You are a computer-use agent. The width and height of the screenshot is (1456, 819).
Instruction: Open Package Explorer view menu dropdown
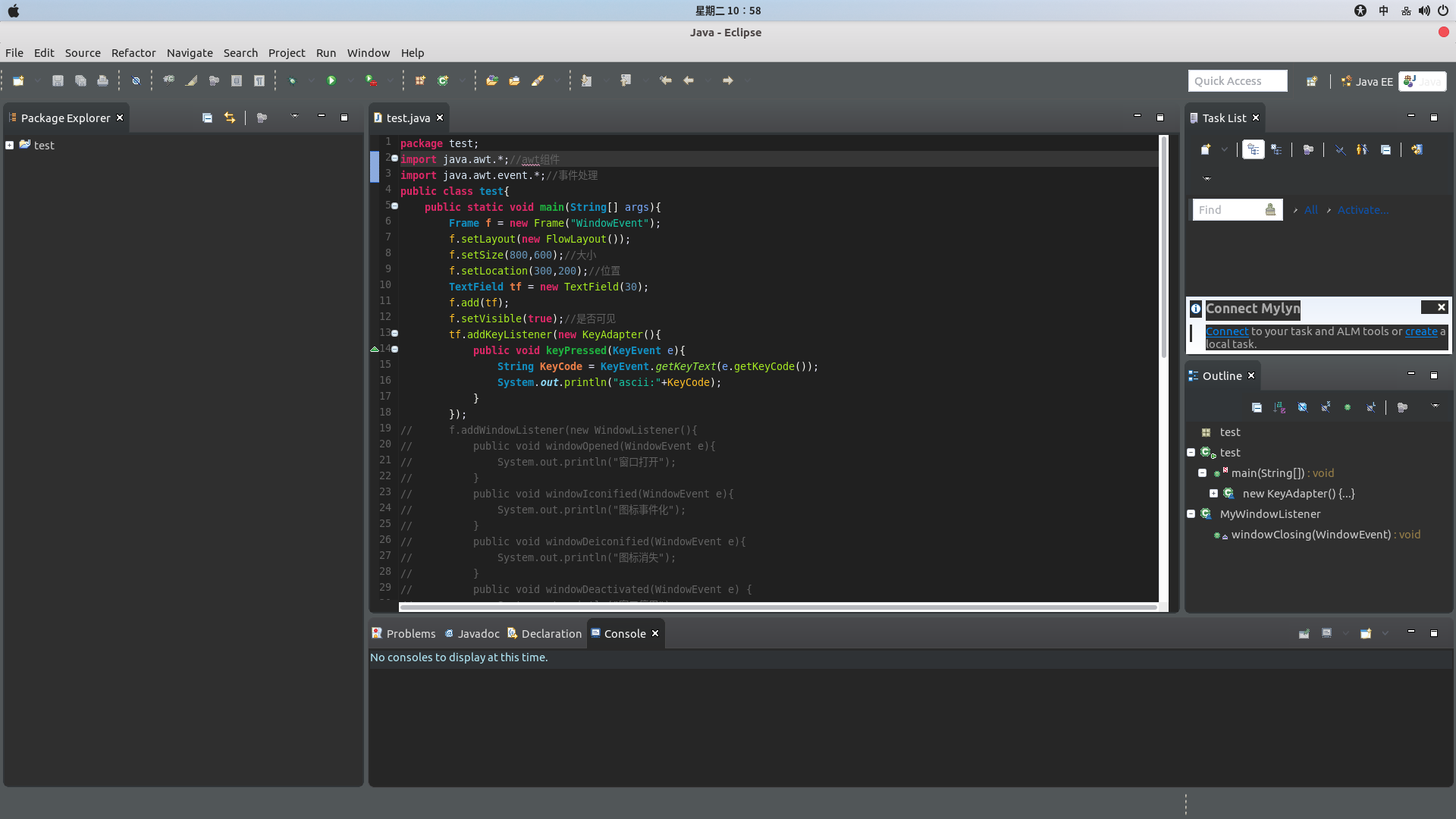coord(295,116)
